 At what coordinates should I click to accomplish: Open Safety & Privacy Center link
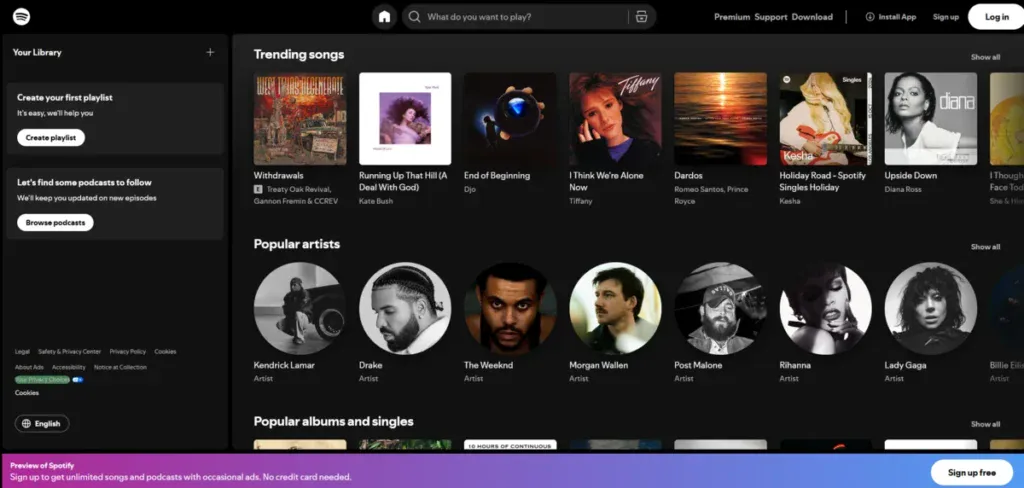69,351
